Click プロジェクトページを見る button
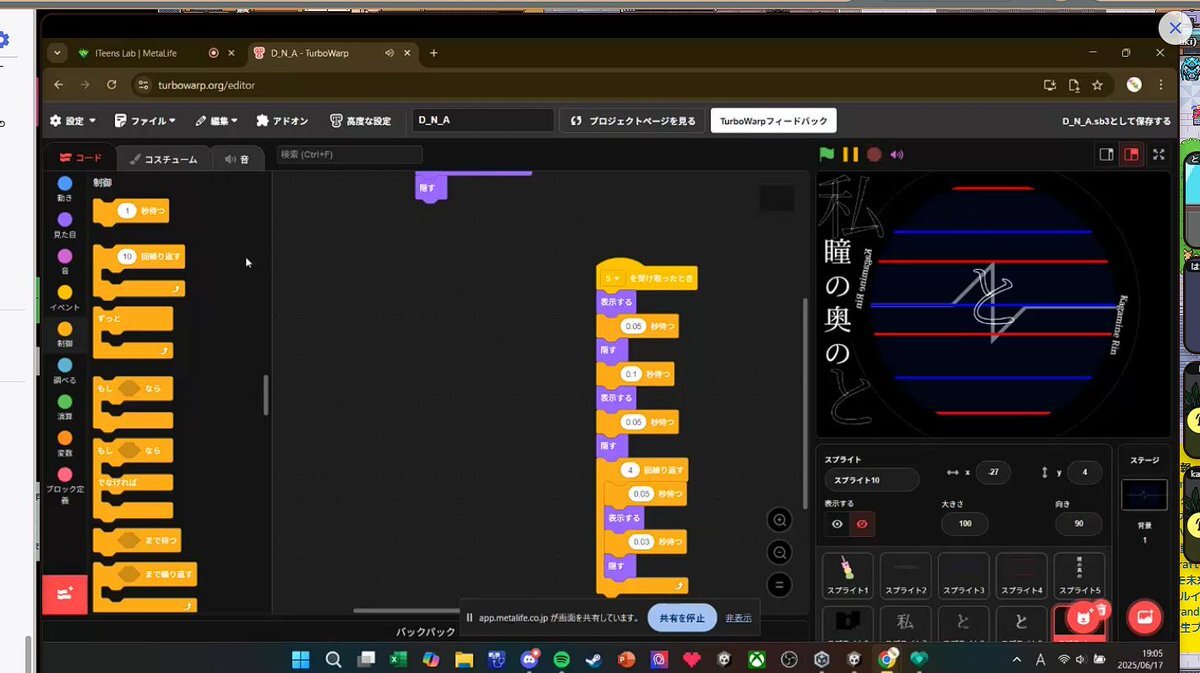The width and height of the screenshot is (1200, 673). (633, 121)
